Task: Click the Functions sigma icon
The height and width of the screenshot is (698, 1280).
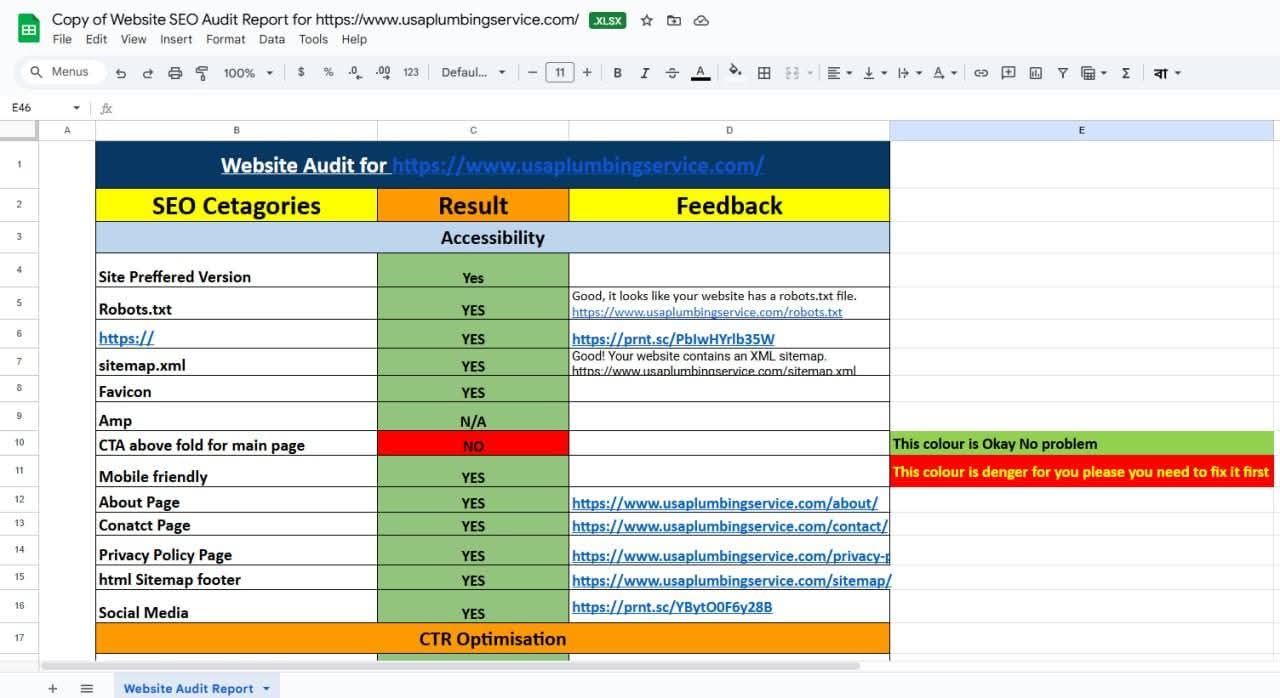Action: coord(1126,72)
